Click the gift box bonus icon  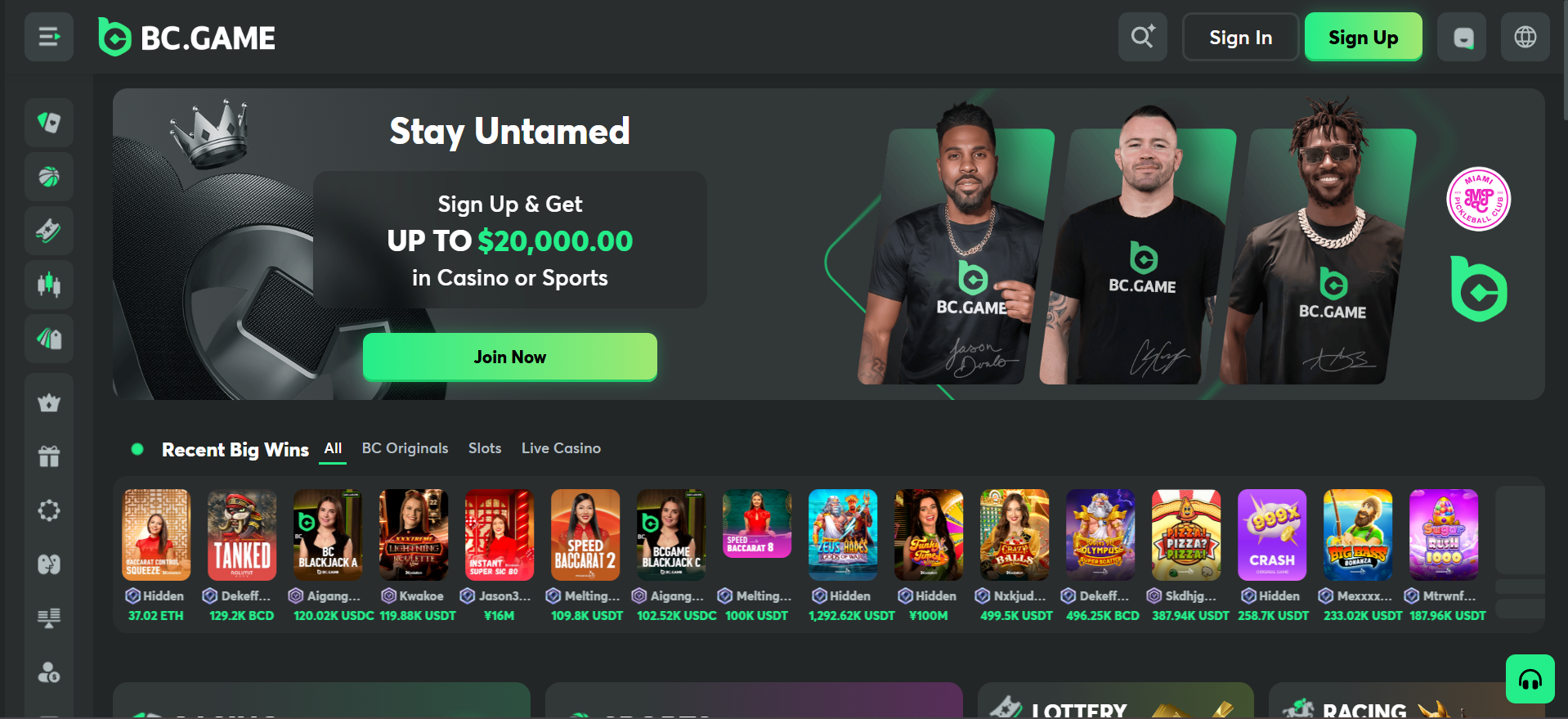49,456
